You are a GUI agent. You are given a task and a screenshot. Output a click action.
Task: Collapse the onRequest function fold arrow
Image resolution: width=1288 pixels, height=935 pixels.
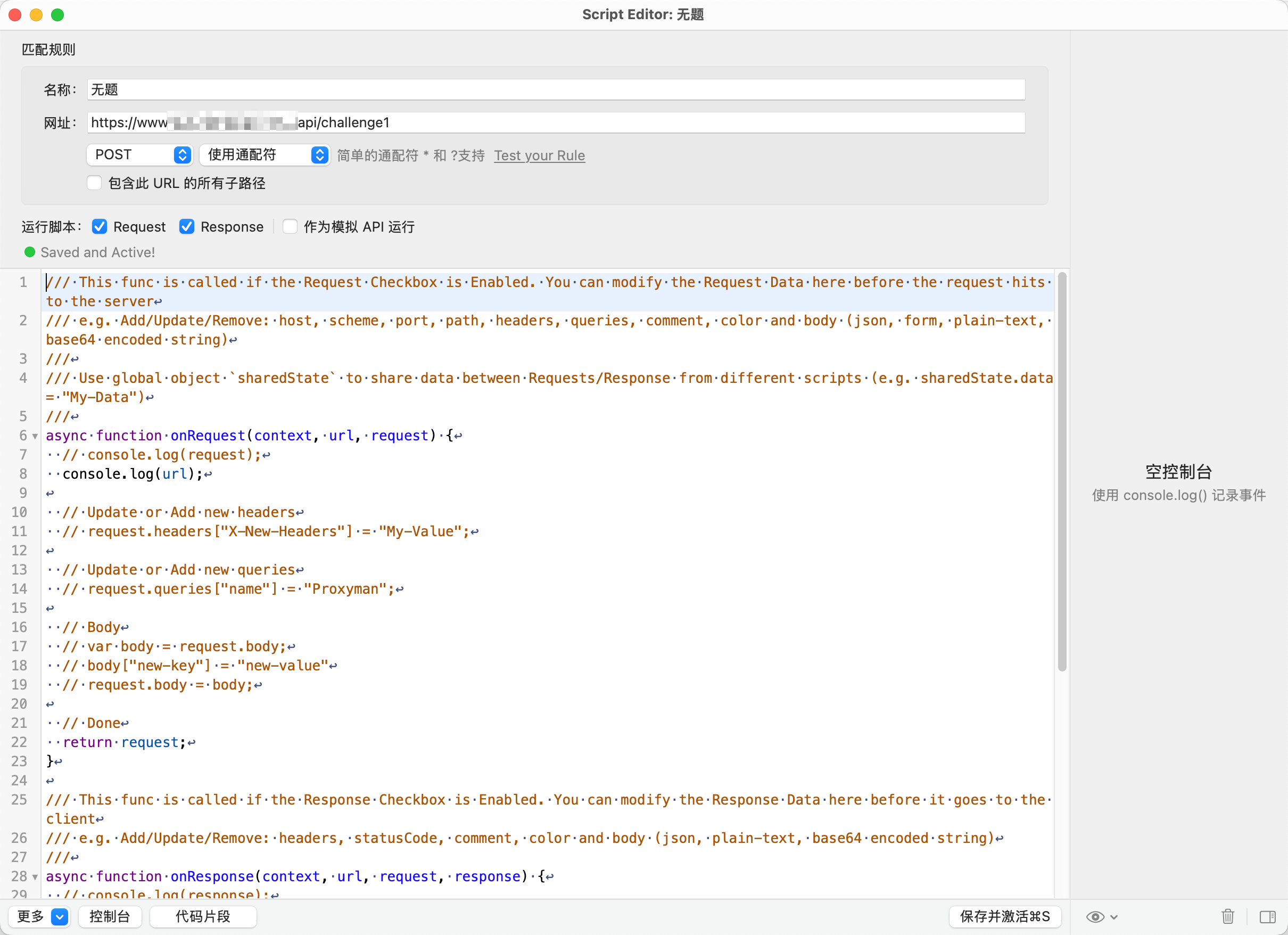pyautogui.click(x=35, y=436)
